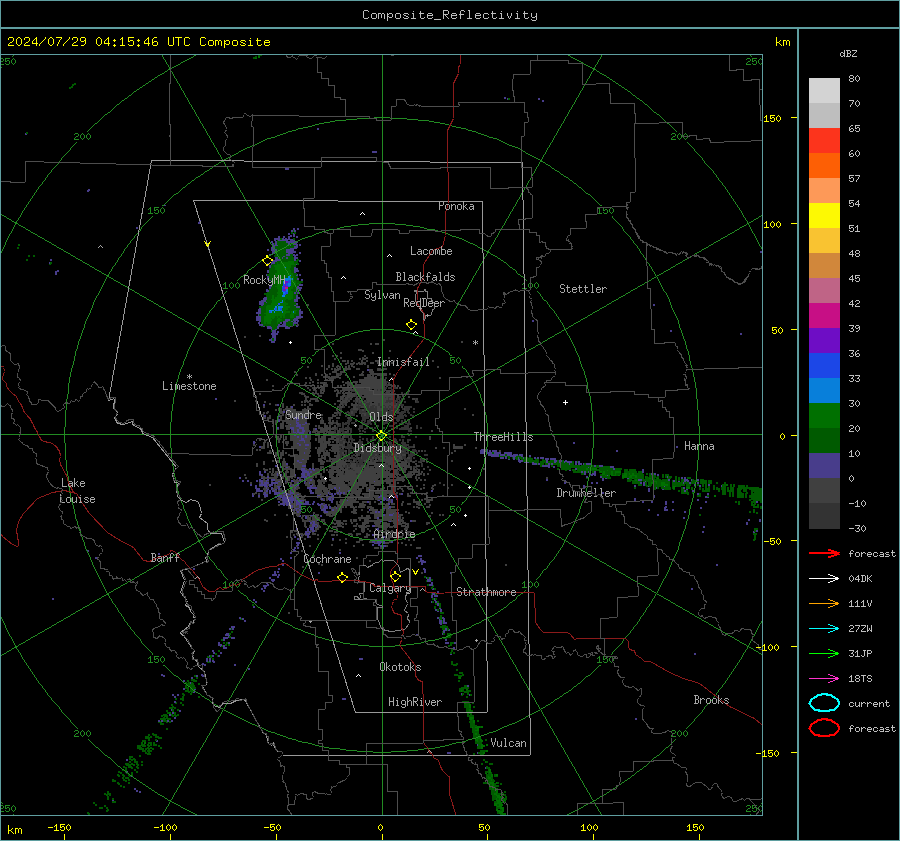This screenshot has height=841, width=900.
Task: Click the Sundre city label
Action: pyautogui.click(x=304, y=414)
